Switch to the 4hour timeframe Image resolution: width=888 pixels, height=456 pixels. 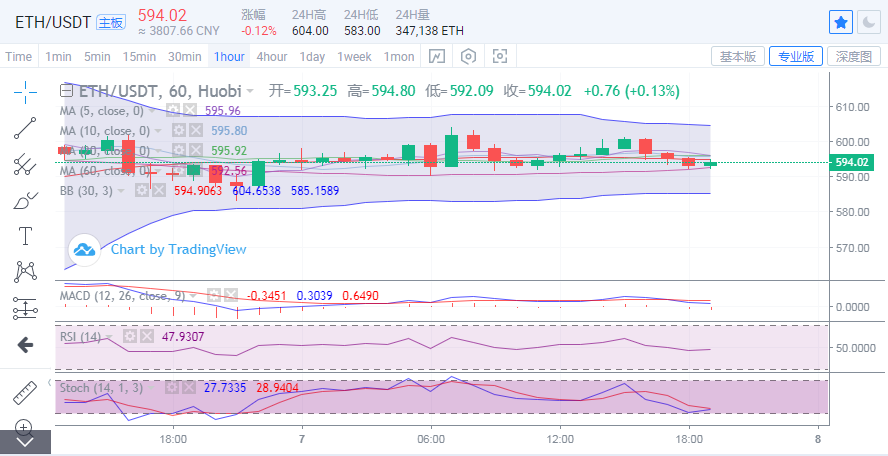pos(271,57)
